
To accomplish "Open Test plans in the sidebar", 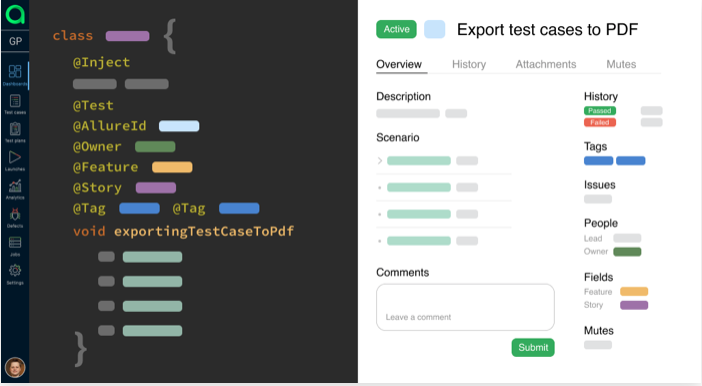I will click(x=15, y=132).
